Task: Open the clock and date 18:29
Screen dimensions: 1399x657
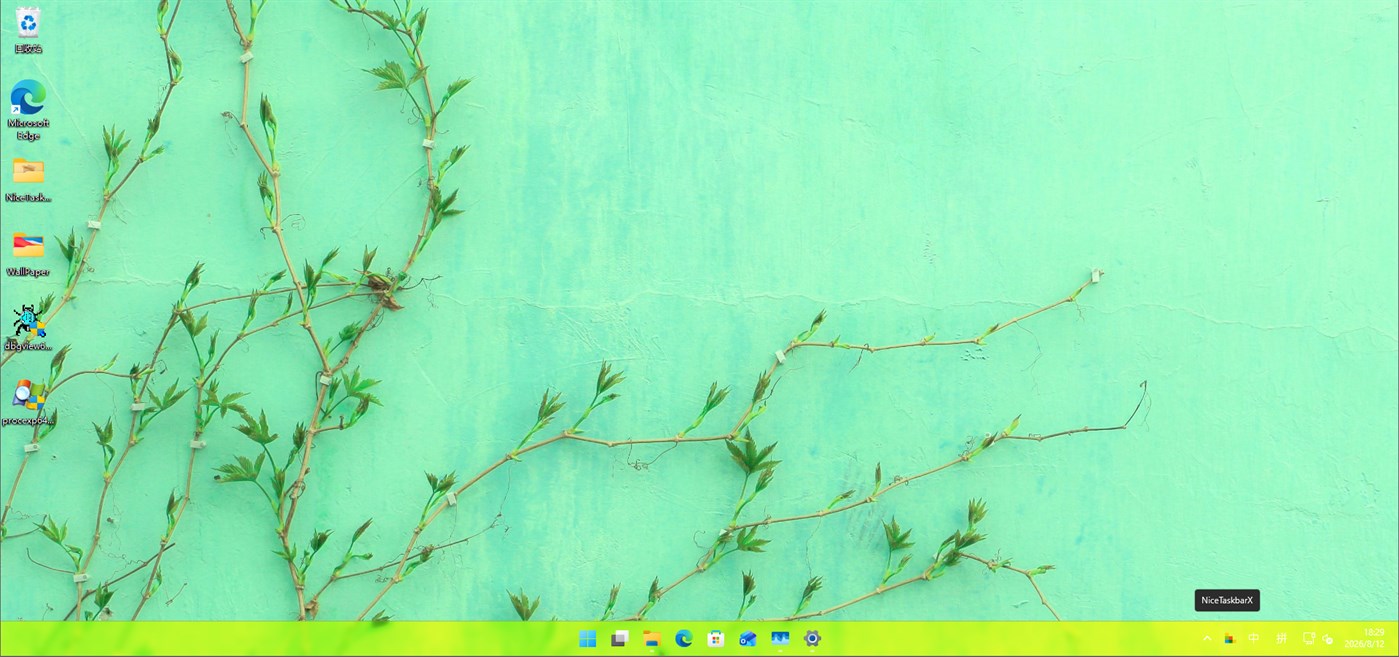Action: tap(1366, 639)
